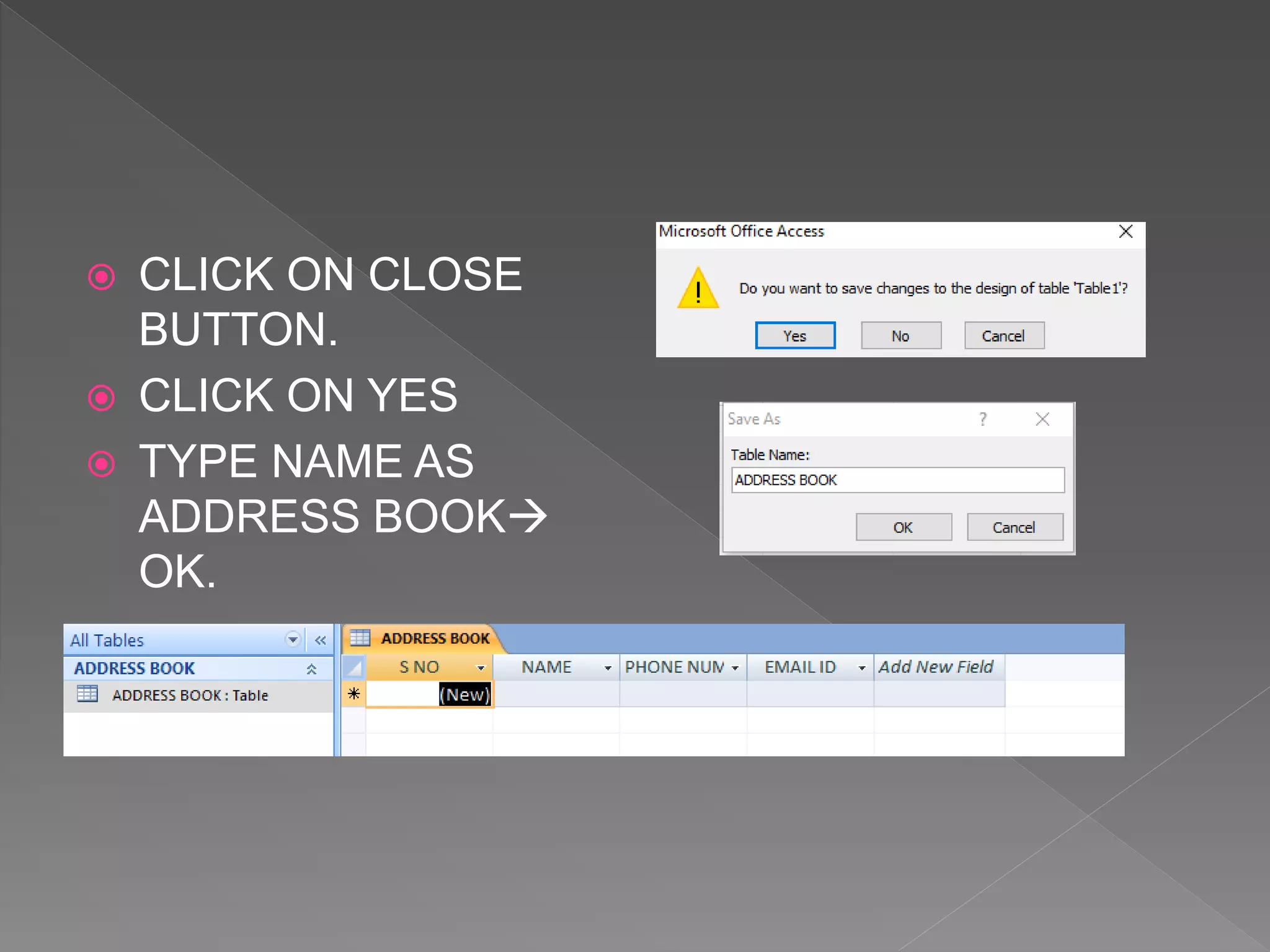The image size is (1270, 952).
Task: Open help in the Save As dialog
Action: point(983,420)
